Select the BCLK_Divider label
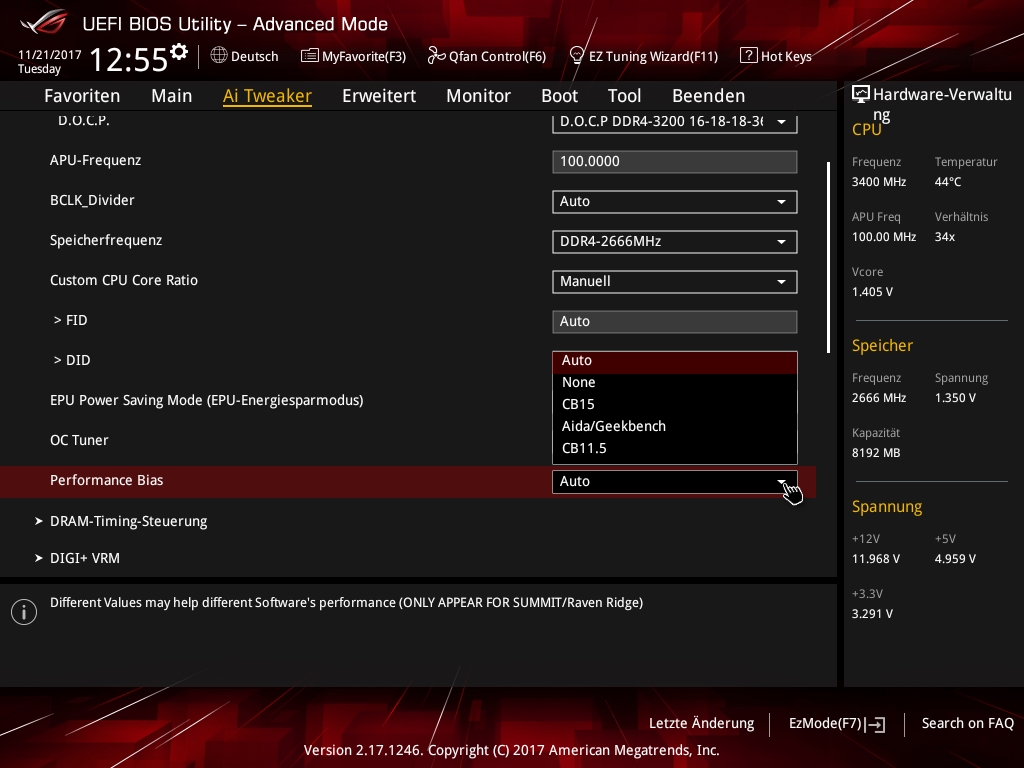Viewport: 1024px width, 768px height. tap(92, 200)
